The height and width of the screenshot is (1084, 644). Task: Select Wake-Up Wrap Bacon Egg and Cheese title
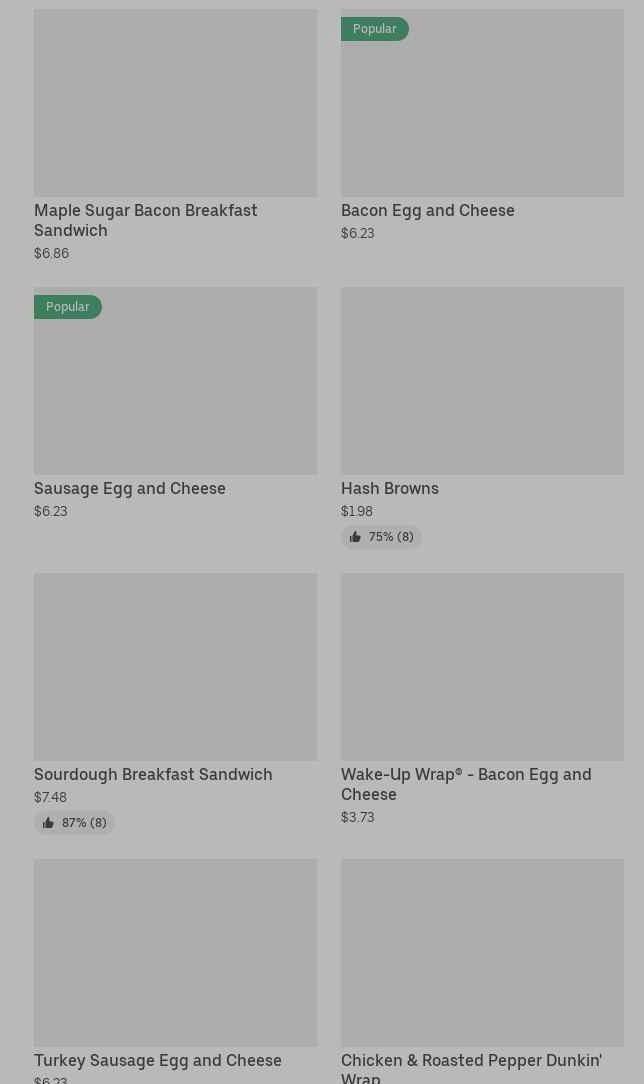click(465, 784)
